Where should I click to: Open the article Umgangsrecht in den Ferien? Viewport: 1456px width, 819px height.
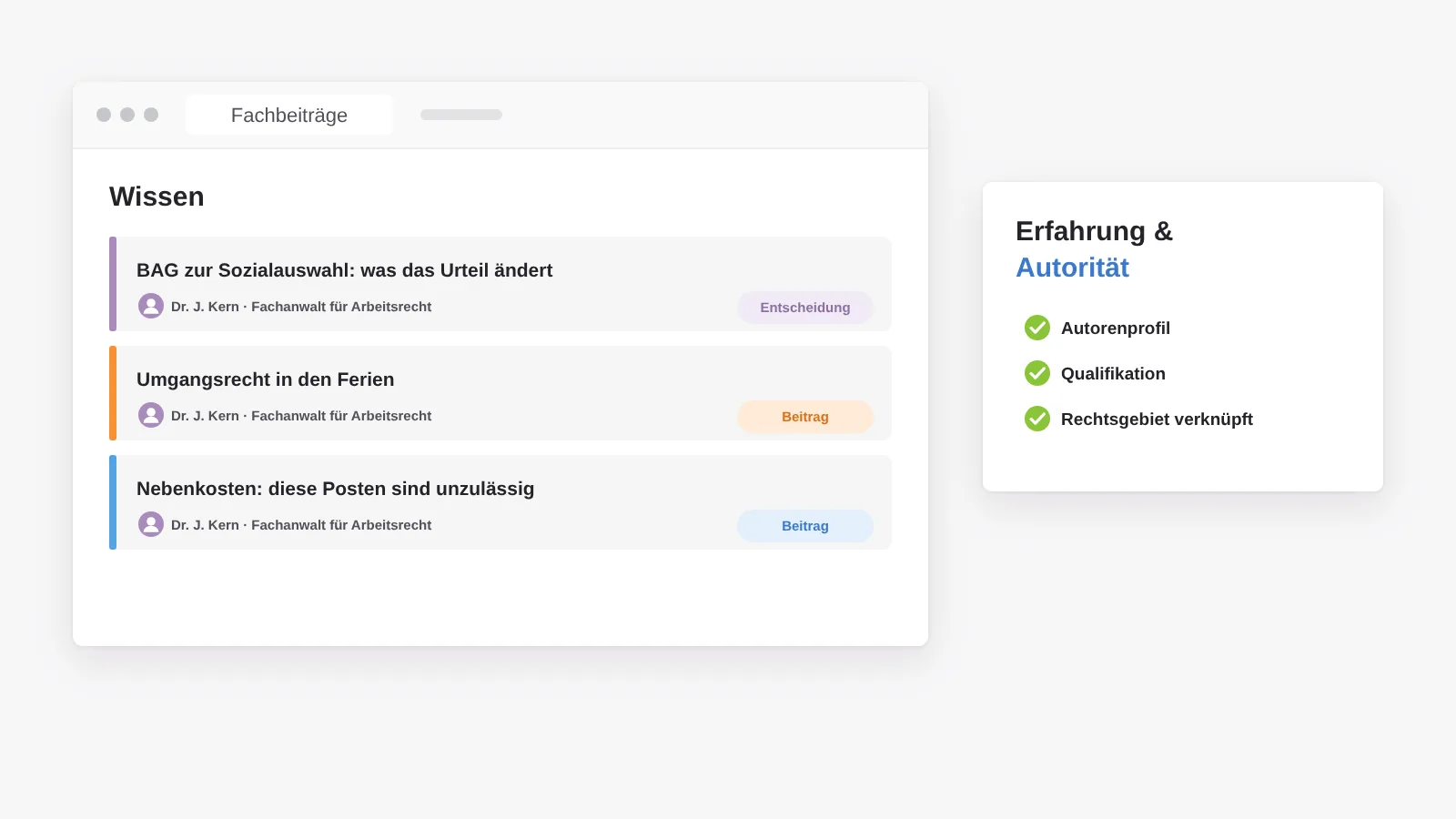tap(265, 379)
